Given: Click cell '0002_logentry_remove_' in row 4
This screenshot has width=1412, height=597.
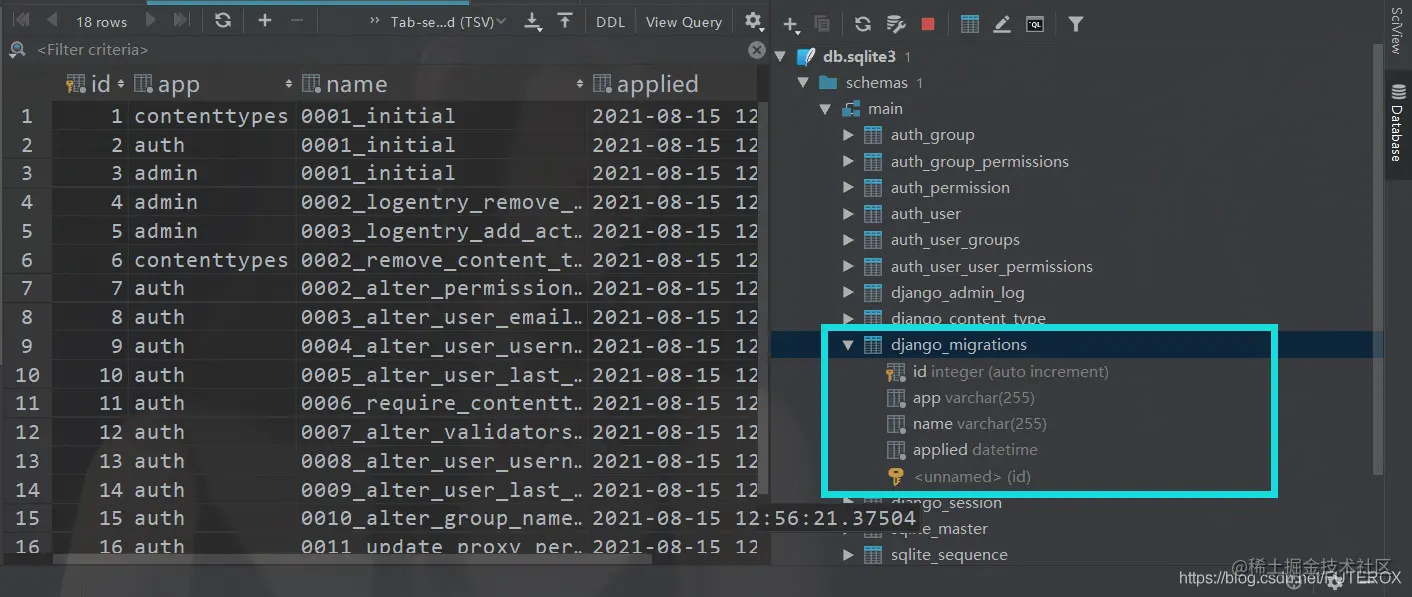Looking at the screenshot, I should (442, 202).
